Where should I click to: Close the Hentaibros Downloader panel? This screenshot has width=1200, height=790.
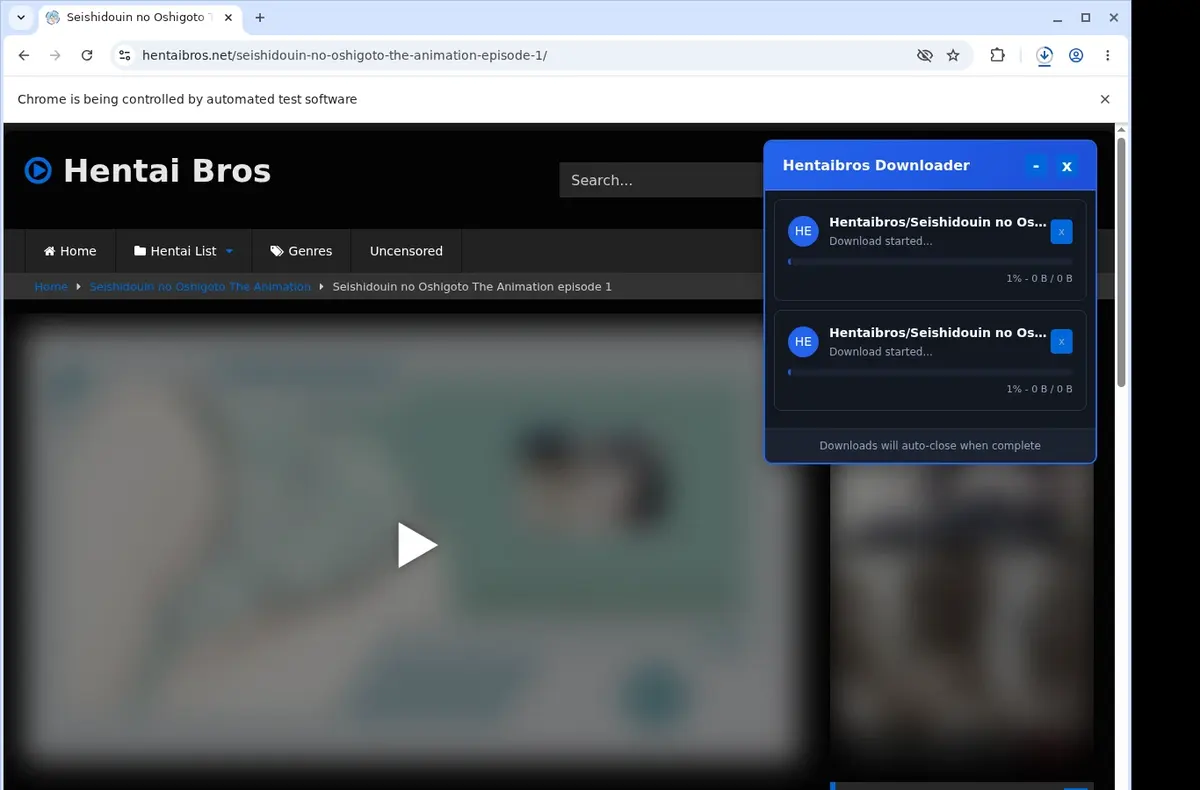coord(1067,166)
